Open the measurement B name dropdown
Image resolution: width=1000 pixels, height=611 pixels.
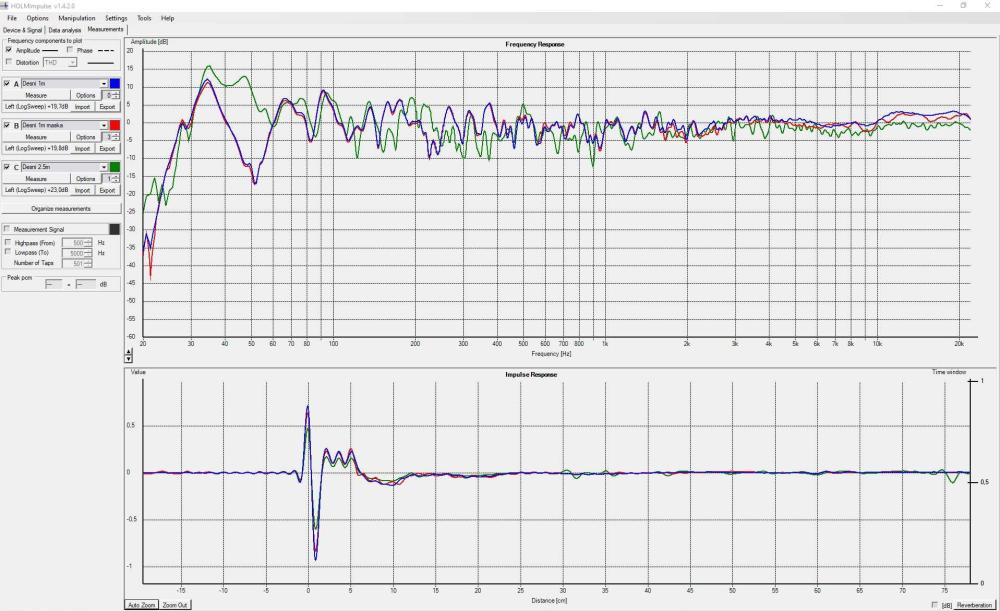(103, 125)
